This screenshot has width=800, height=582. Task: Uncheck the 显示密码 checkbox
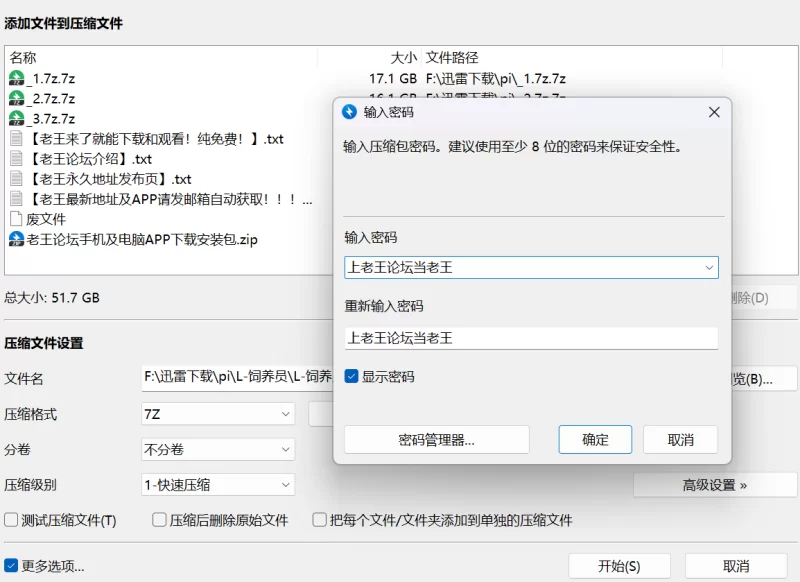click(x=351, y=377)
